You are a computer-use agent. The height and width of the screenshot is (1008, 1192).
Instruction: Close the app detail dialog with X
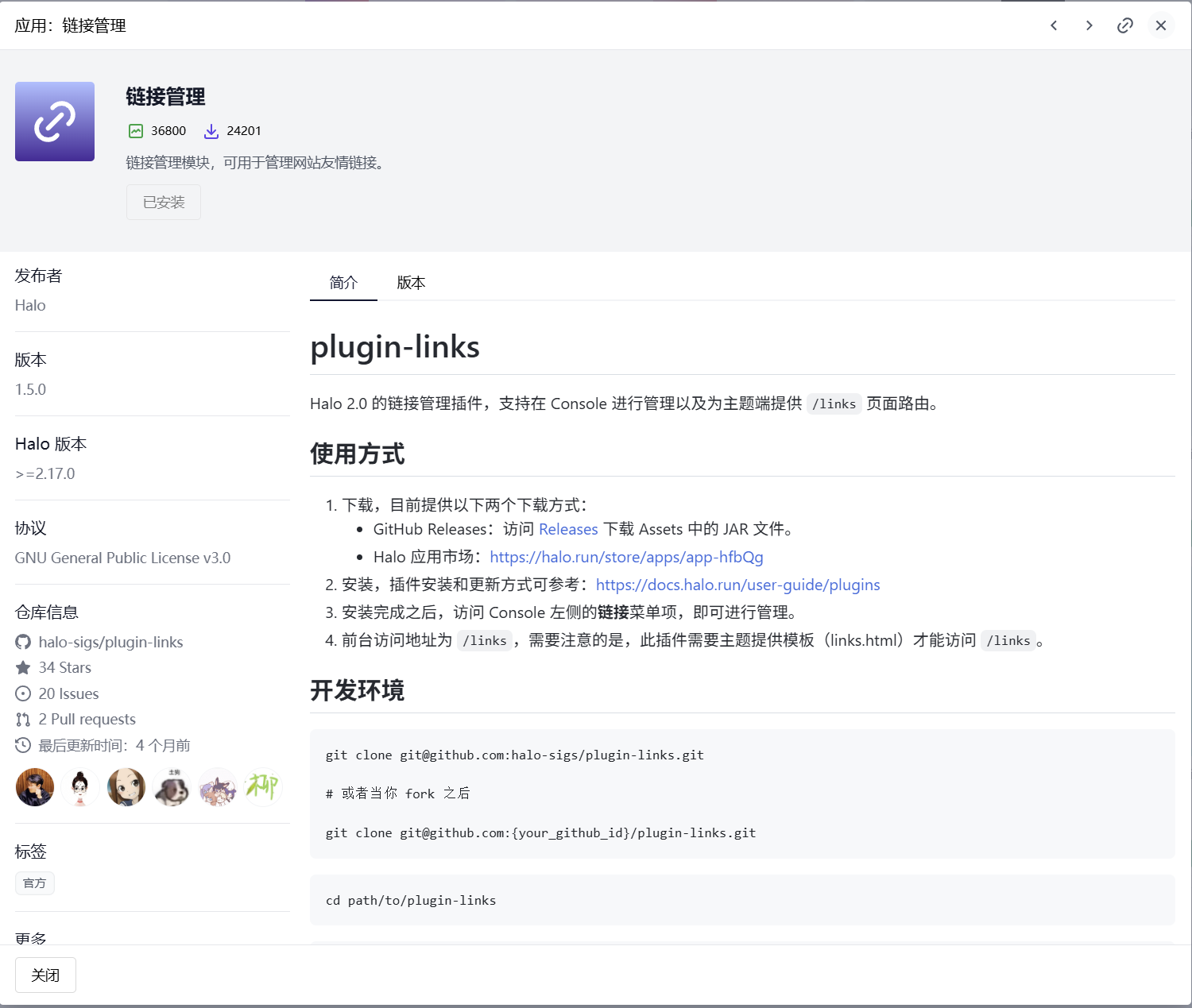coord(1161,25)
